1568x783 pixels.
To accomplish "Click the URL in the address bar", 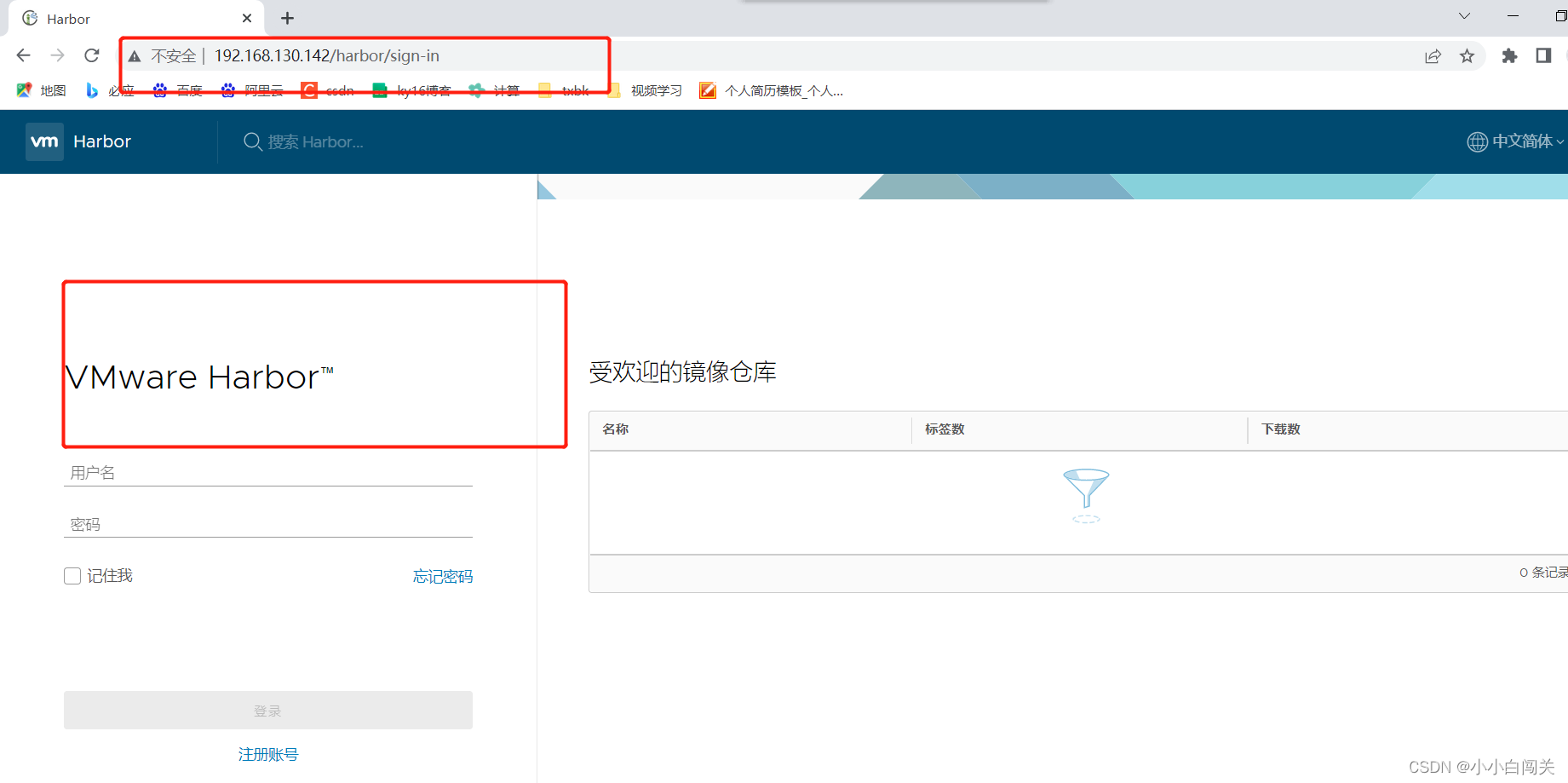I will 327,56.
